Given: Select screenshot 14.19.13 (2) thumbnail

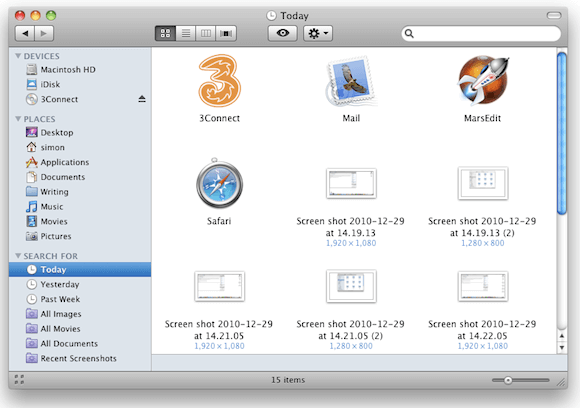Looking at the screenshot, I should point(483,183).
